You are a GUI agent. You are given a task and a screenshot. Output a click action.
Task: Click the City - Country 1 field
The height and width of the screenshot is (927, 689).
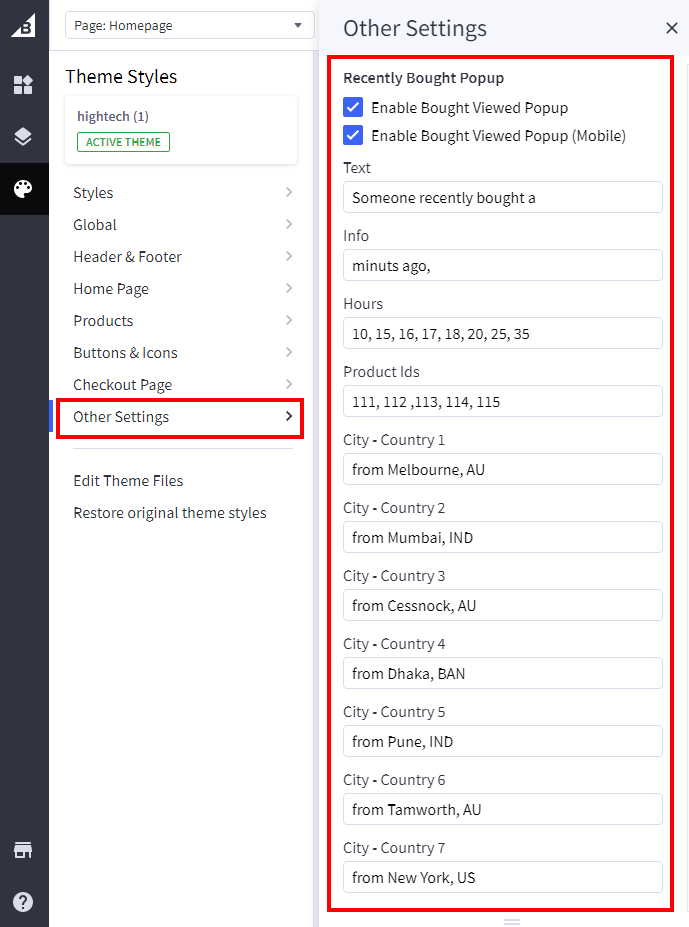click(502, 470)
